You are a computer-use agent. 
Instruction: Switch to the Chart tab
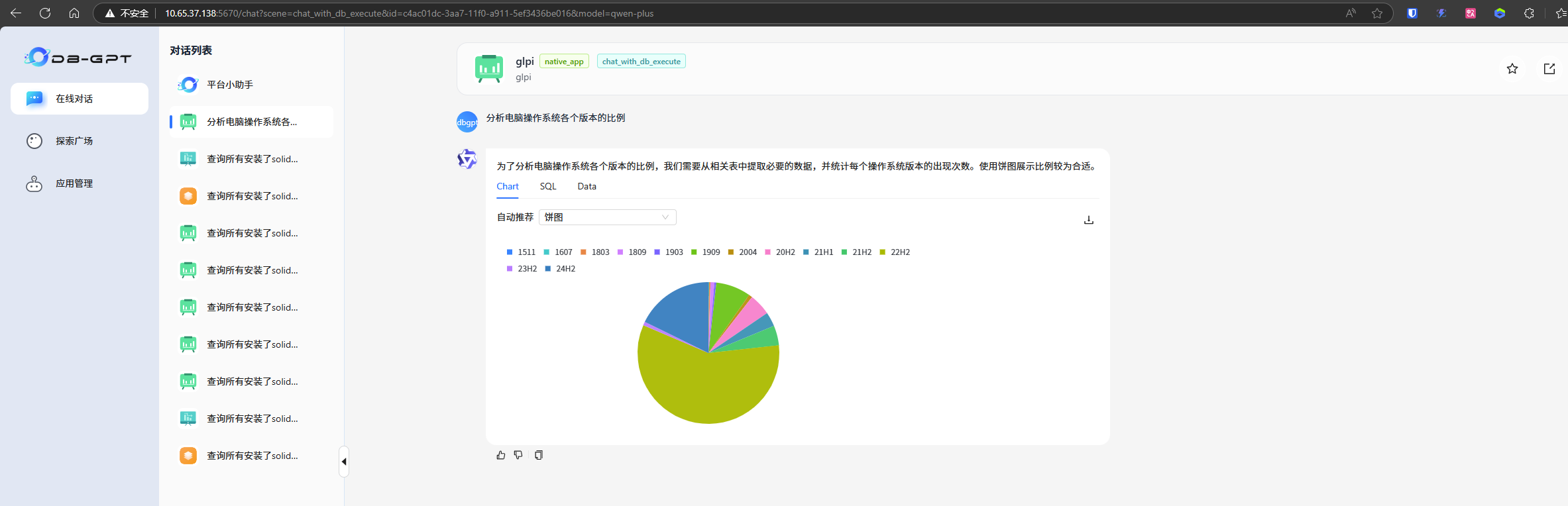click(x=508, y=187)
